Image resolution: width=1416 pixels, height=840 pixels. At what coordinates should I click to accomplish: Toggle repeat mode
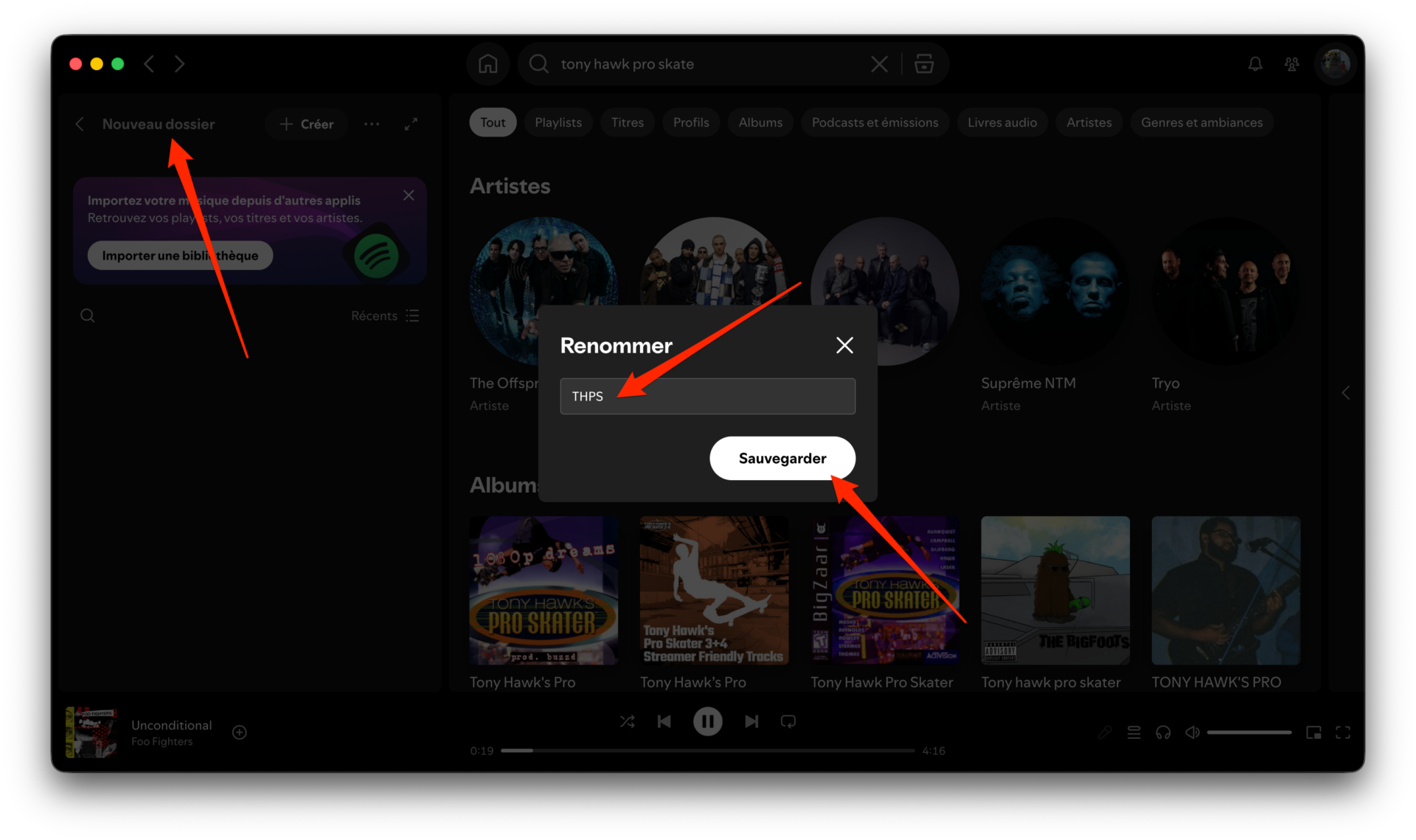tap(788, 721)
